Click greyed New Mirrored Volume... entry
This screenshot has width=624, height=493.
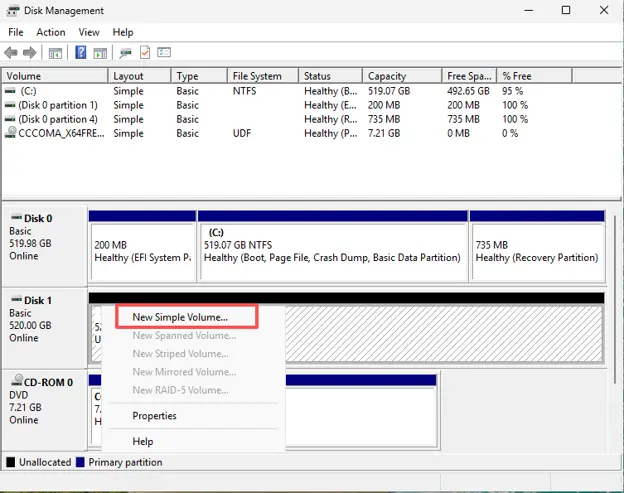tap(184, 372)
